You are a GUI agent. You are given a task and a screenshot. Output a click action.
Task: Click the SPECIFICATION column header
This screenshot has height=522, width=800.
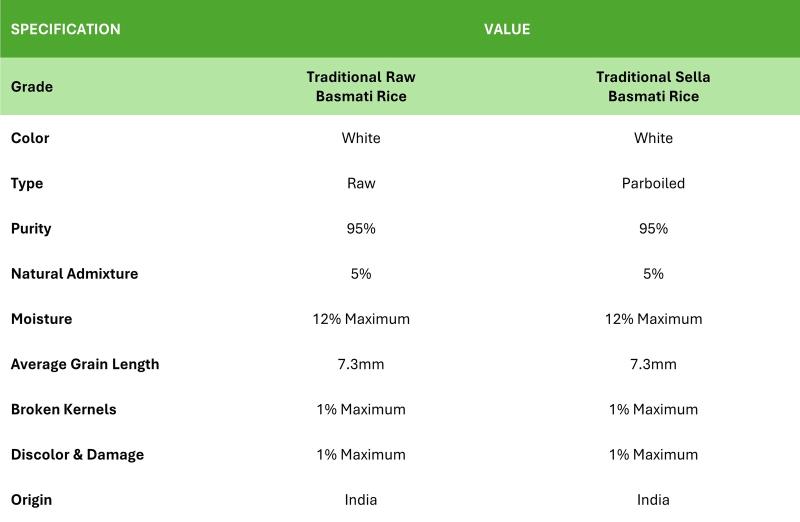point(66,29)
